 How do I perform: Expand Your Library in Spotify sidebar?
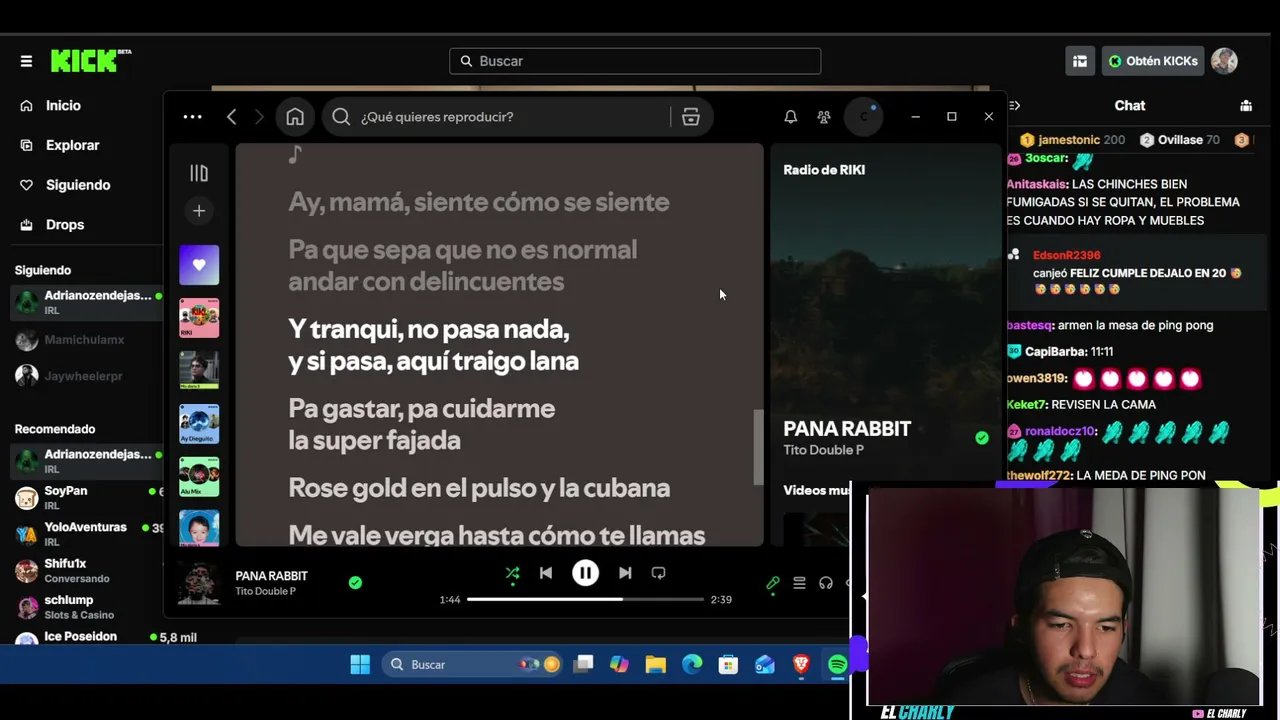(199, 174)
